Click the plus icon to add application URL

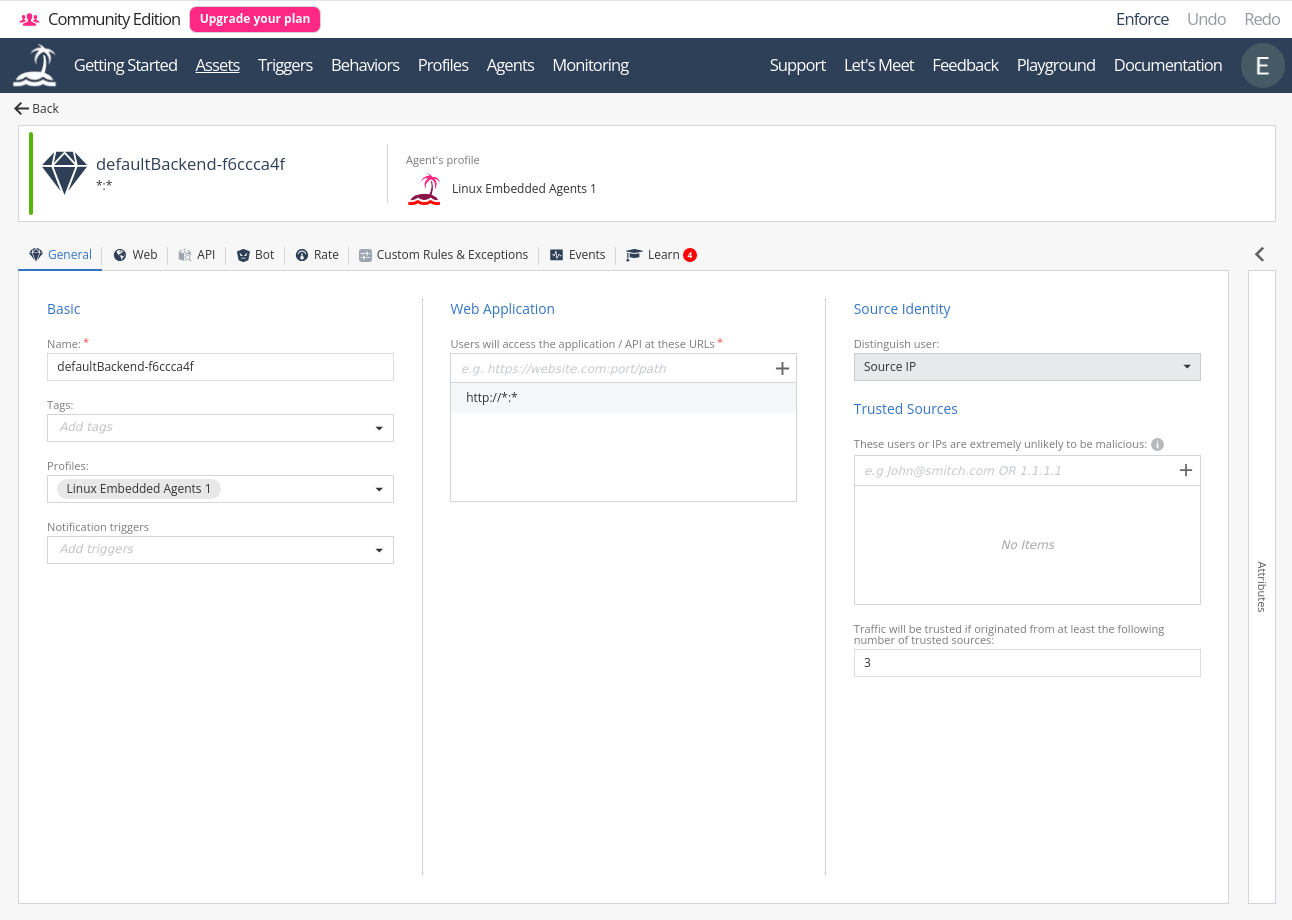(782, 369)
